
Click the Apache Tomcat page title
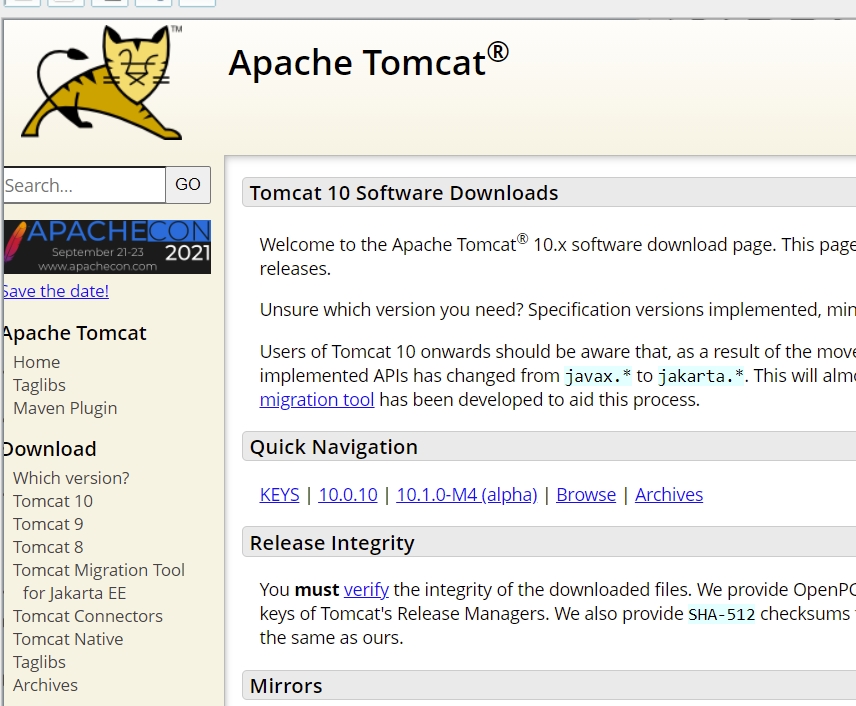[x=368, y=61]
